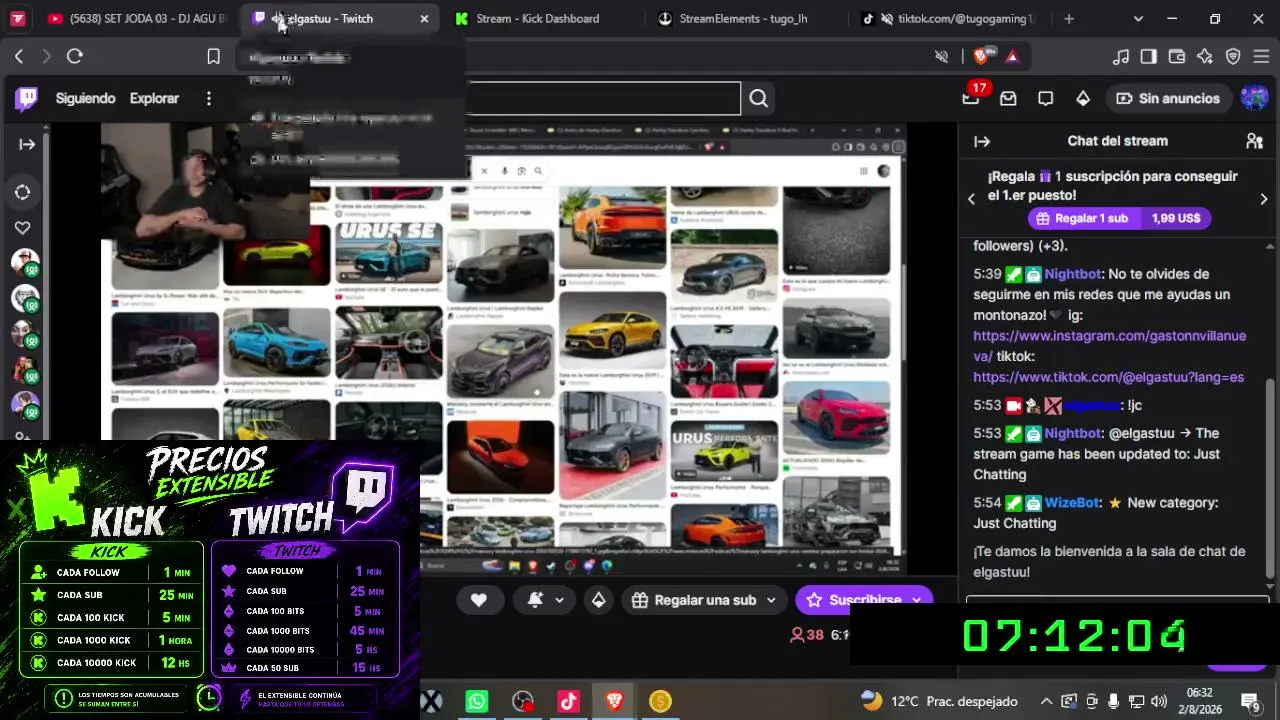The height and width of the screenshot is (720, 1280).
Task: Switch to the StreamElements tugo_lh tab
Action: pyautogui.click(x=742, y=19)
